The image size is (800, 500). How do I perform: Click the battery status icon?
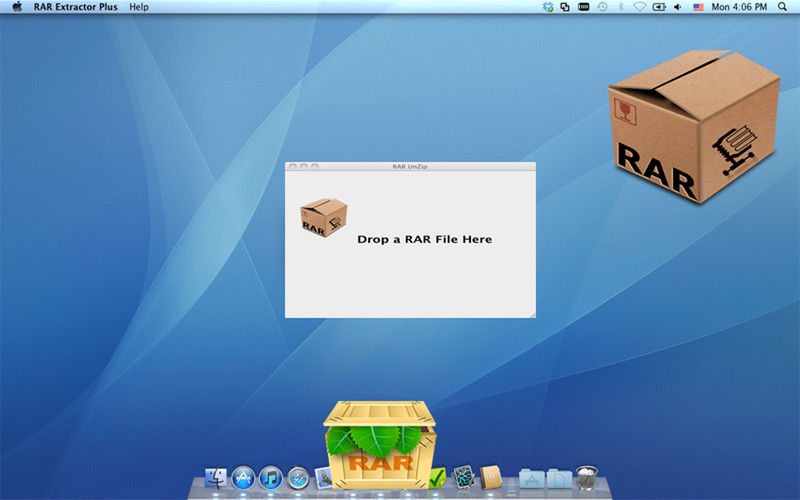tap(659, 7)
